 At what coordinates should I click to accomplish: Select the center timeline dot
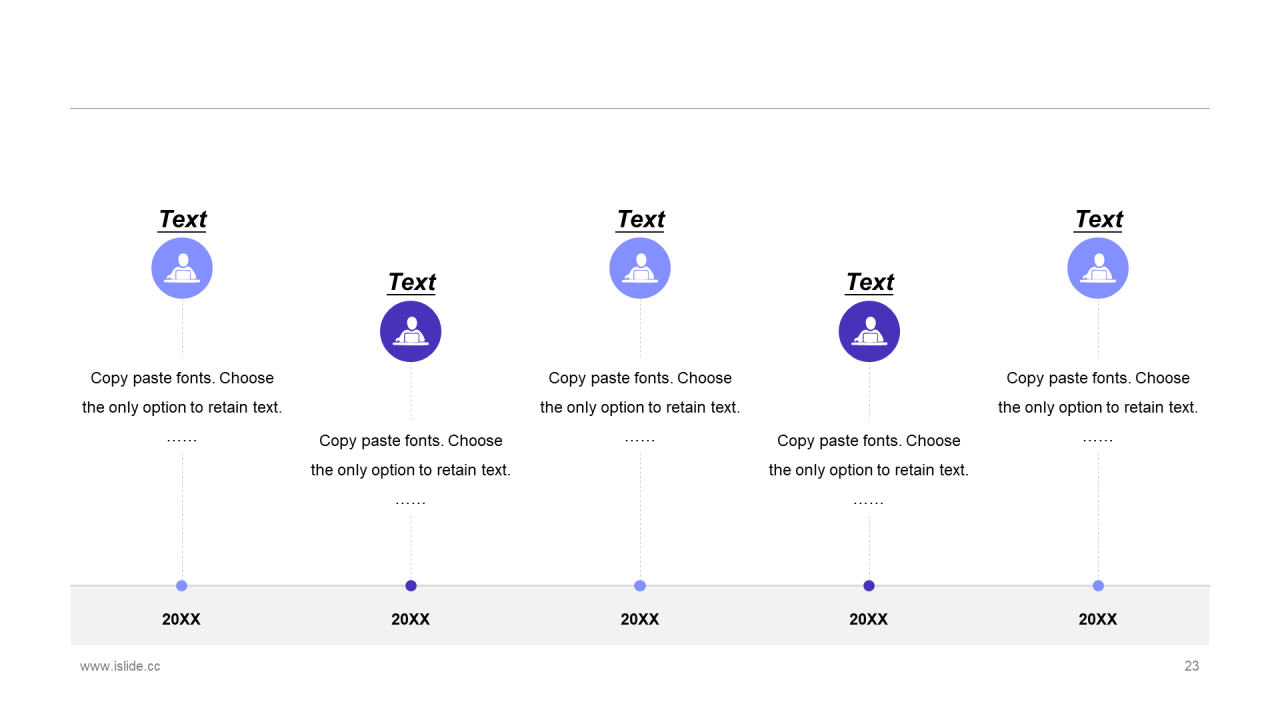[640, 586]
